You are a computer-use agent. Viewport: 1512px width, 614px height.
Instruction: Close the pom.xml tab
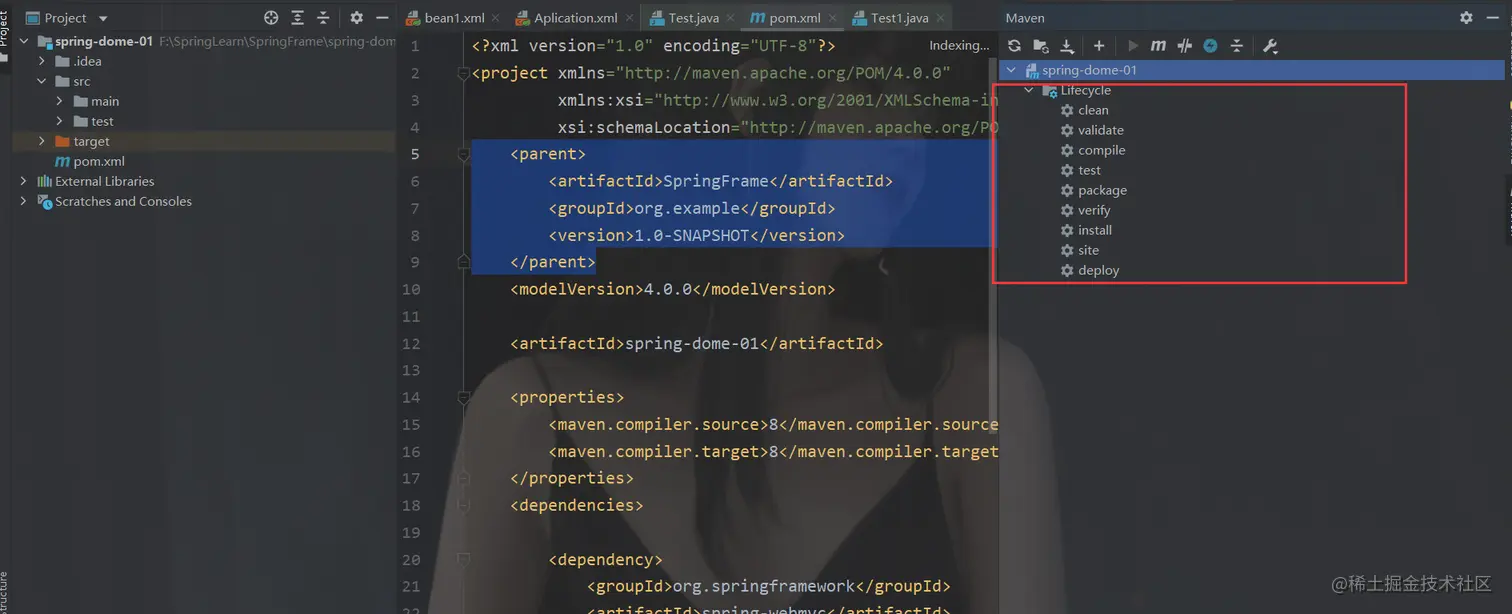click(x=833, y=18)
